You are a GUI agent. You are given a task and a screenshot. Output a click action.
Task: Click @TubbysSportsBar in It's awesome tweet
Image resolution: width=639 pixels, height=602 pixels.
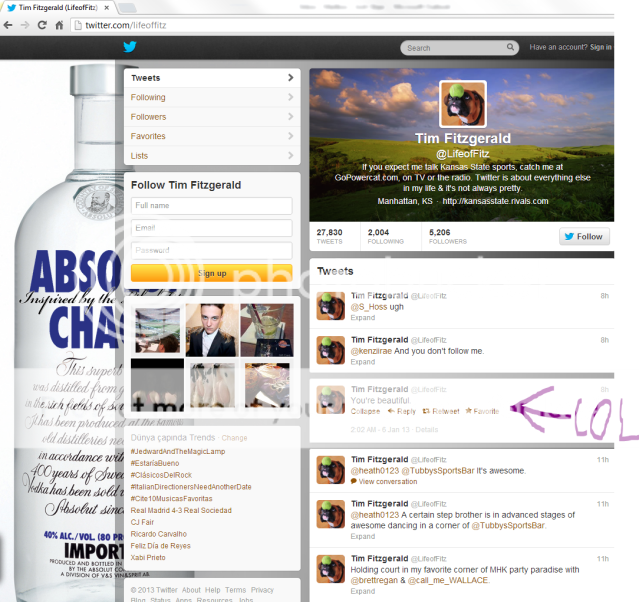coord(438,471)
